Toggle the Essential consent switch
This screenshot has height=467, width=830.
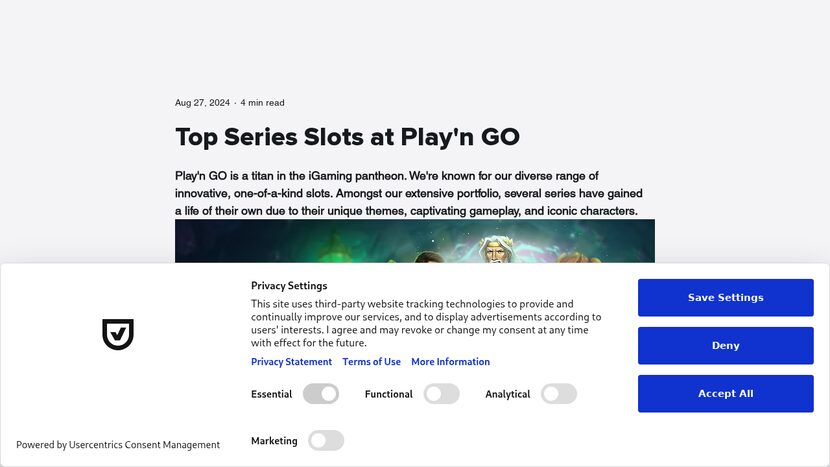321,394
